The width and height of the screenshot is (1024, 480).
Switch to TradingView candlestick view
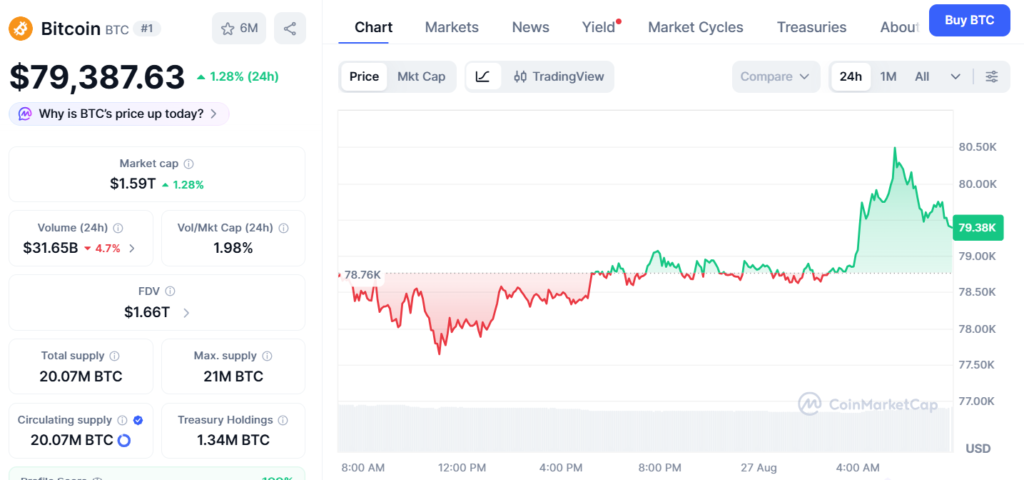pyautogui.click(x=559, y=76)
